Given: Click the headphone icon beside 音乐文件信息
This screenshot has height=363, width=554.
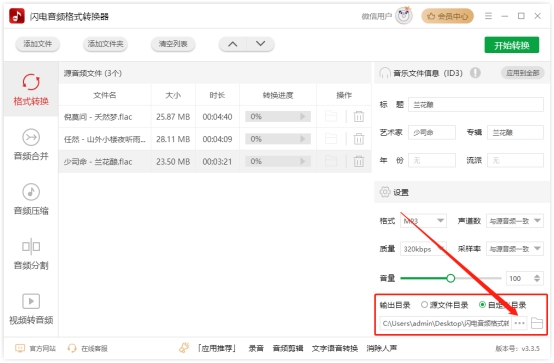Looking at the screenshot, I should [x=385, y=73].
